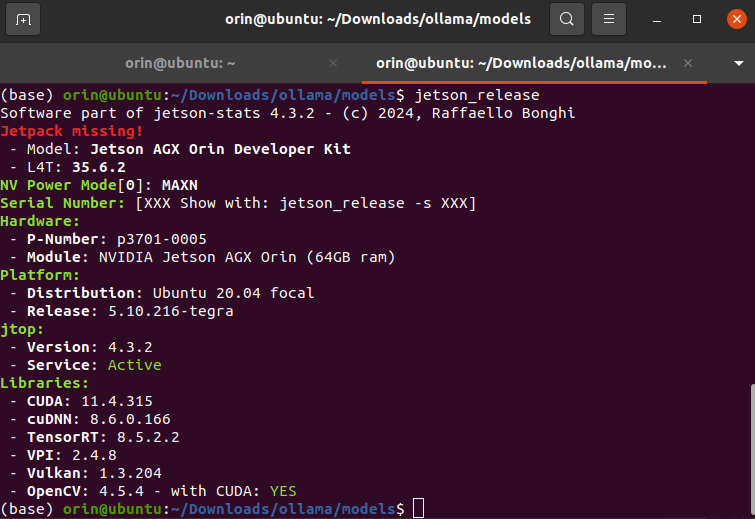
Task: Click the OpenCV with CUDA 'YES' value
Action: tap(283, 491)
